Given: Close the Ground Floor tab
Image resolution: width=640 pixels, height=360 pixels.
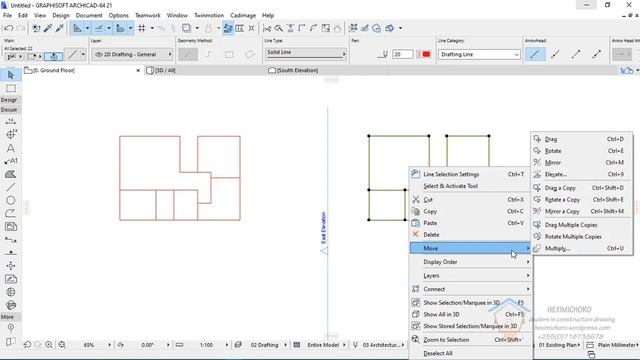Looking at the screenshot, I should (x=138, y=71).
